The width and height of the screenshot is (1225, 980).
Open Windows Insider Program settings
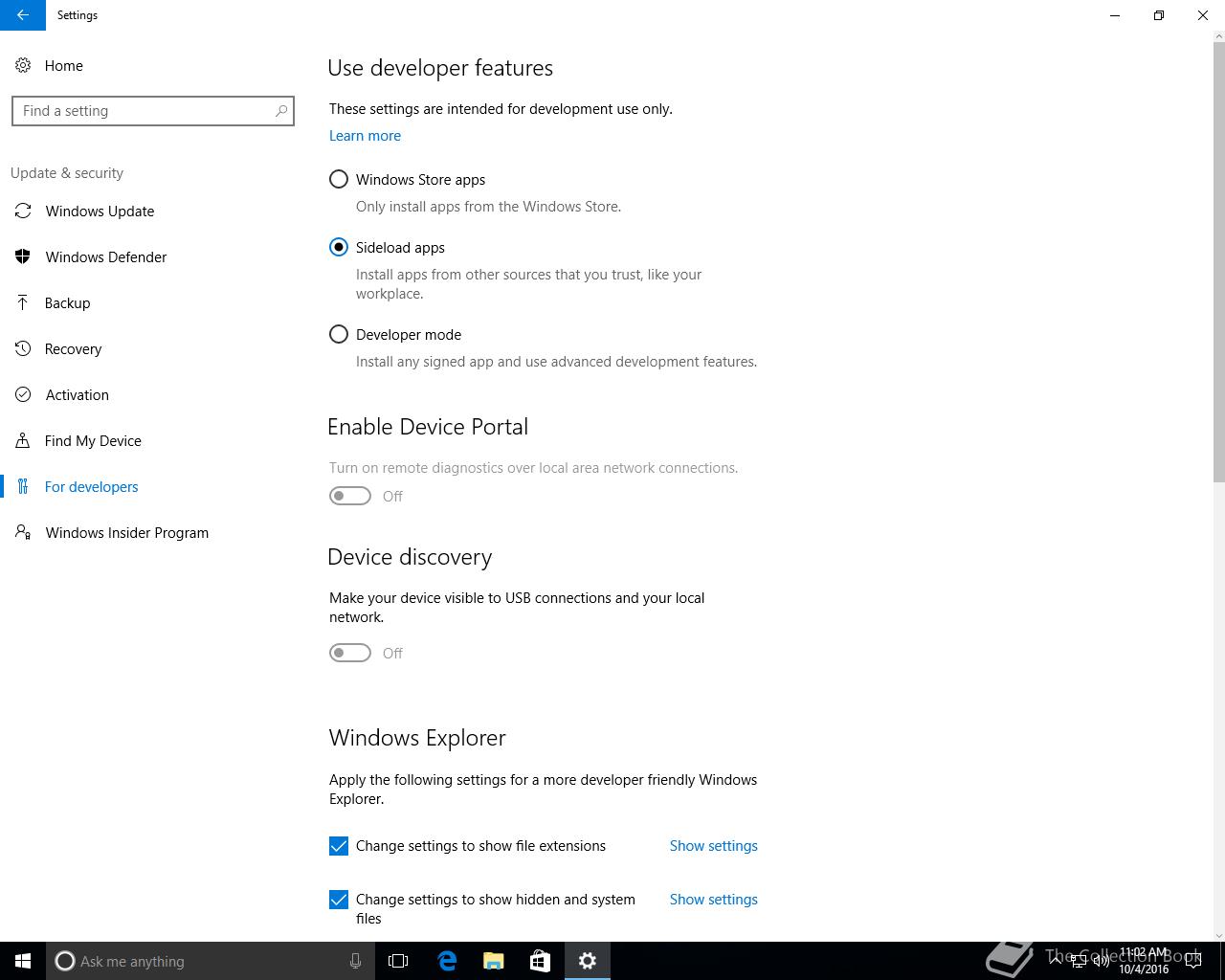point(153,532)
